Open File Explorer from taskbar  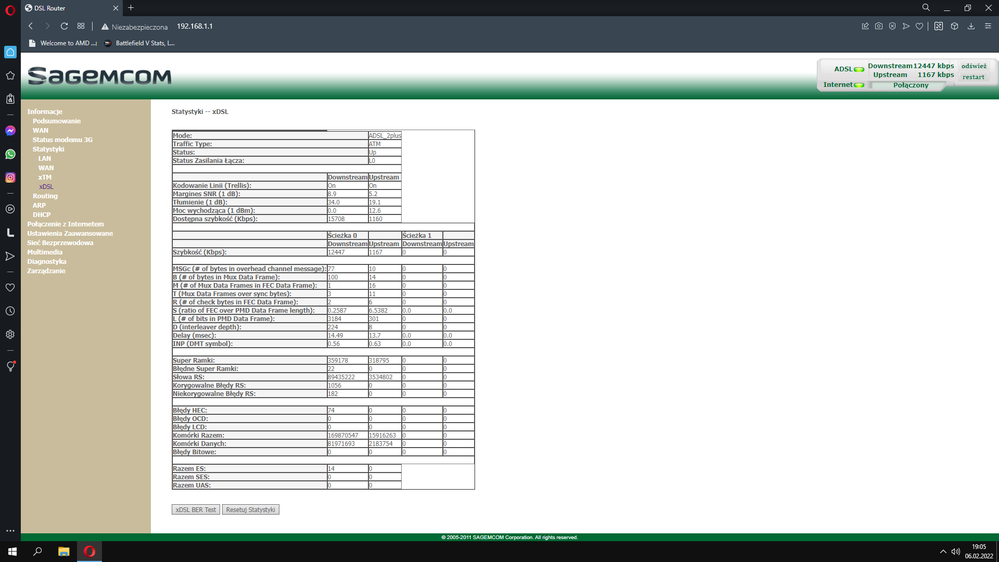tap(64, 551)
